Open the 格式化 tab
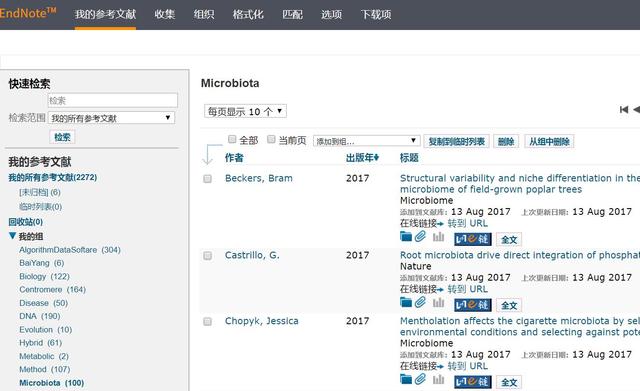The height and width of the screenshot is (391, 640). click(x=248, y=14)
